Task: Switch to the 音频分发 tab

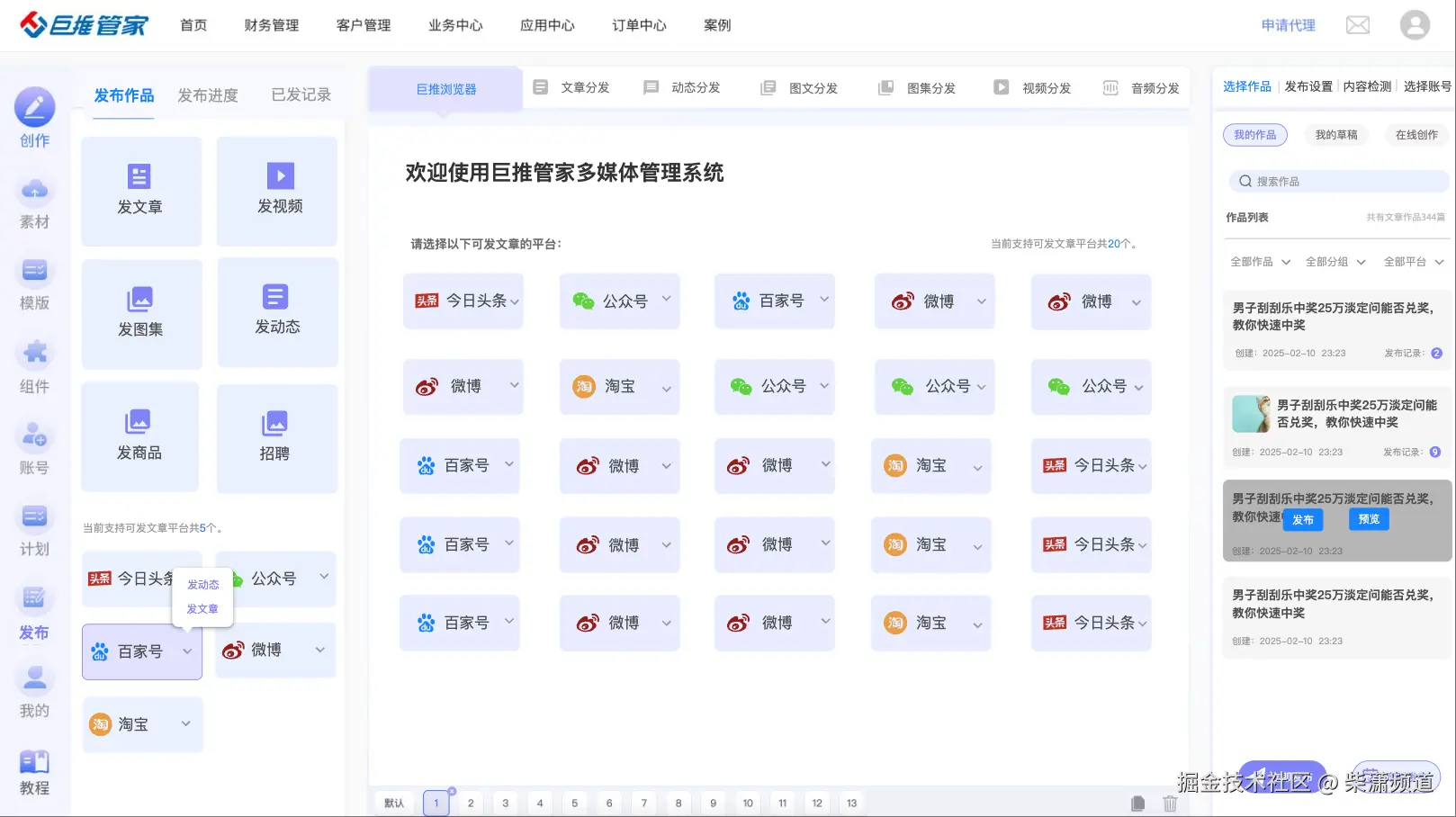Action: click(1141, 88)
